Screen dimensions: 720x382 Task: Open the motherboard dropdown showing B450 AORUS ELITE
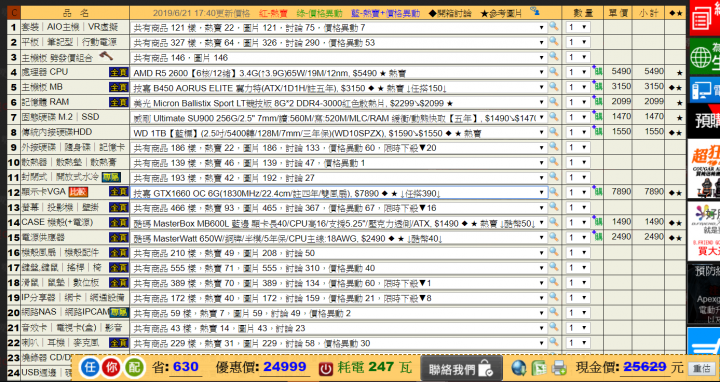pyautogui.click(x=339, y=88)
